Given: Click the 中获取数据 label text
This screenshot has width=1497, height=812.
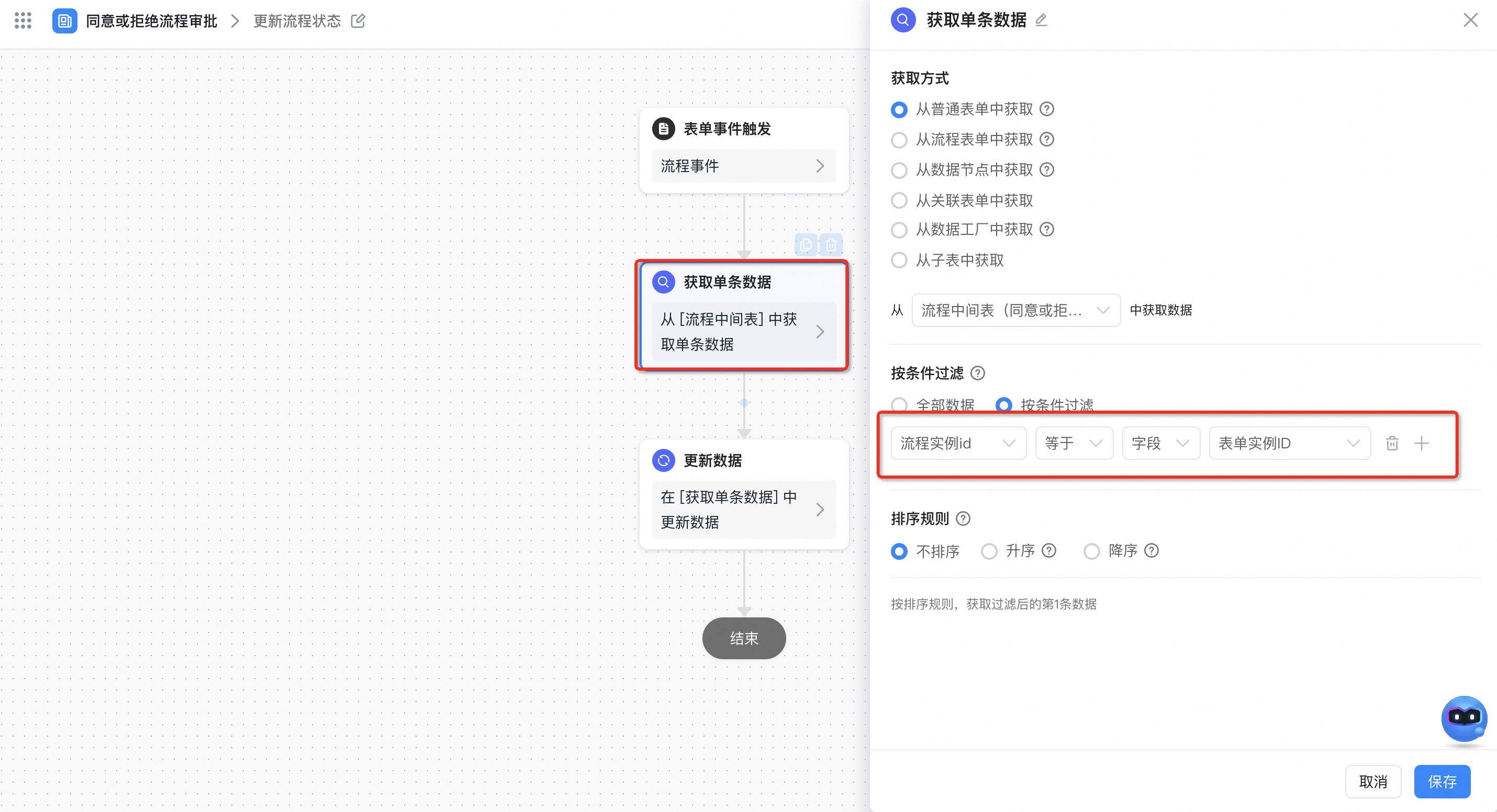Looking at the screenshot, I should (x=1160, y=310).
